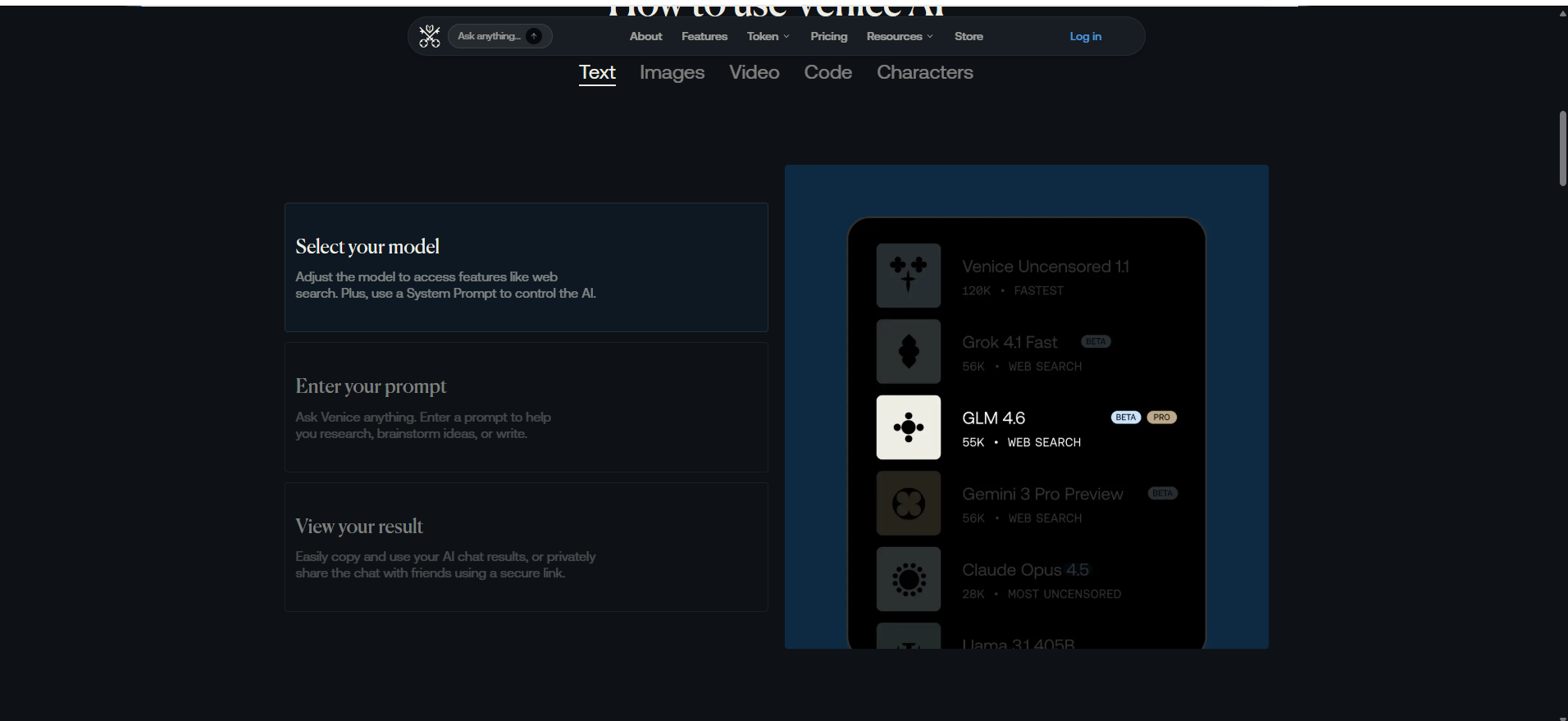Switch to the Characters tab
Viewport: 1568px width, 721px height.
(x=925, y=72)
